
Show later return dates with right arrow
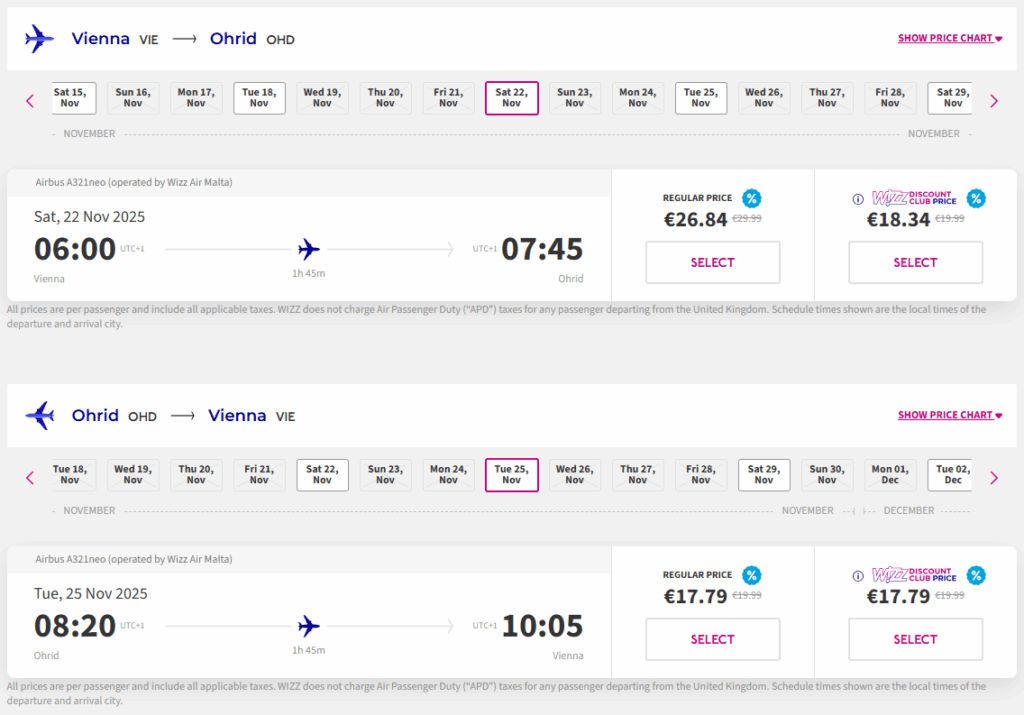point(993,477)
